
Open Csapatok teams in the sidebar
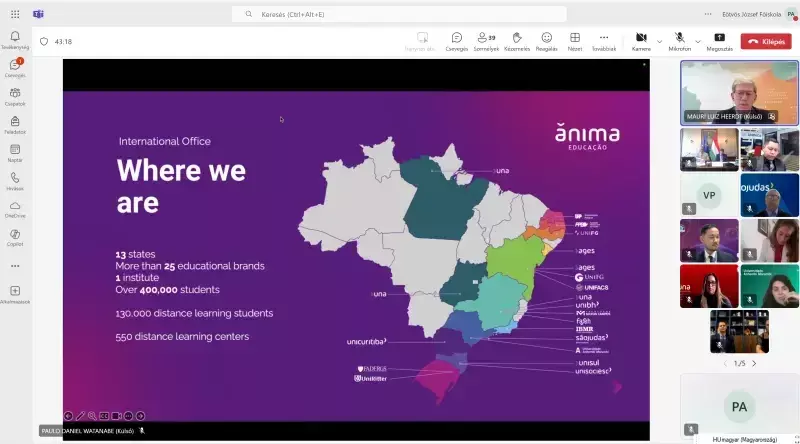coord(15,96)
